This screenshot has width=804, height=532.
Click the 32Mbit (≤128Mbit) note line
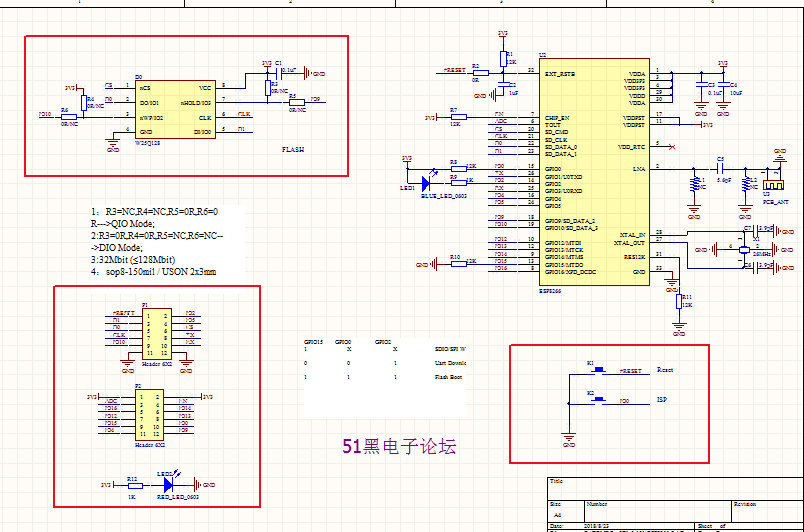[133, 260]
